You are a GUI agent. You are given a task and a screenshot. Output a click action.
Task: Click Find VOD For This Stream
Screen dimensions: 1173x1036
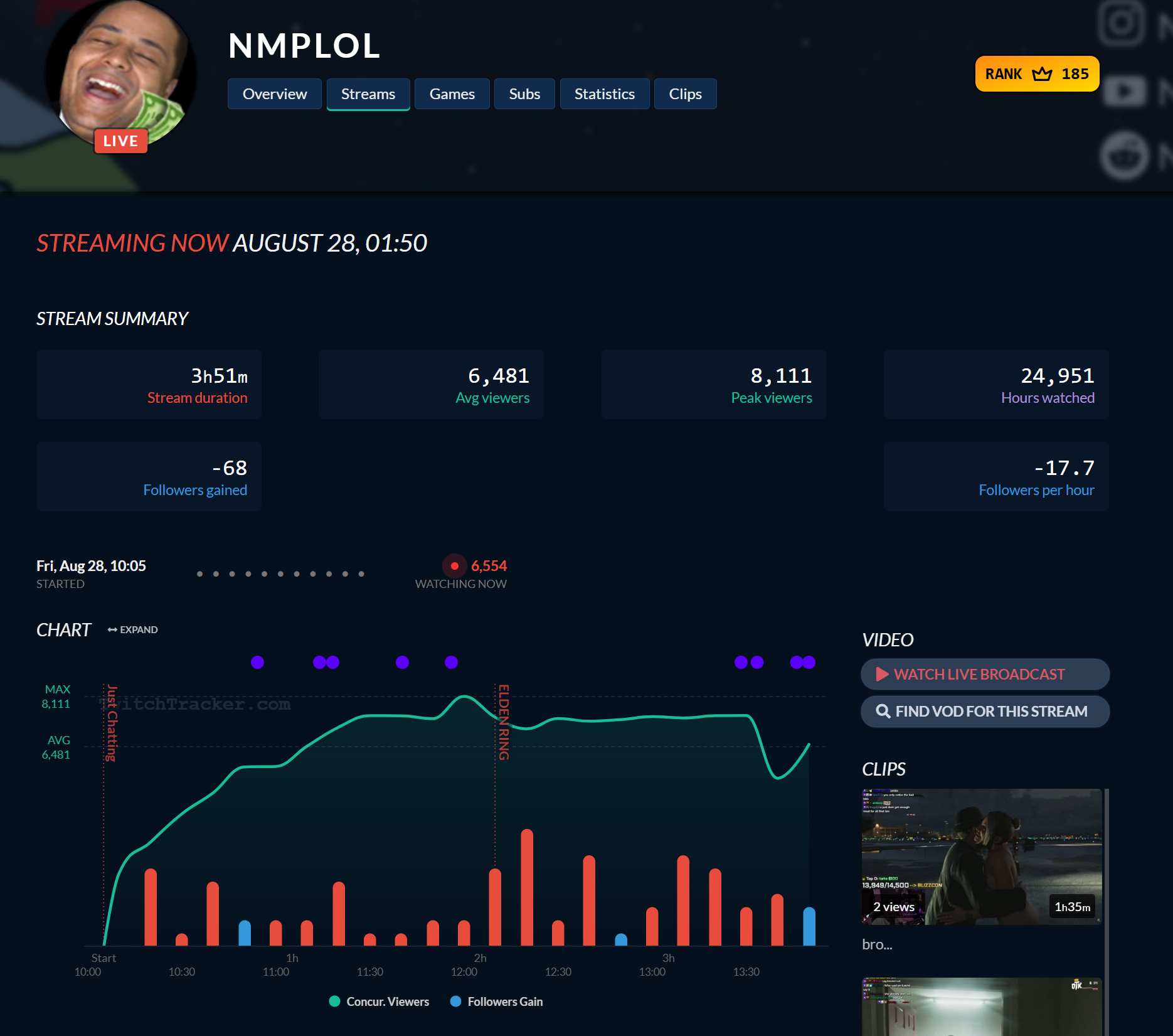[x=985, y=711]
